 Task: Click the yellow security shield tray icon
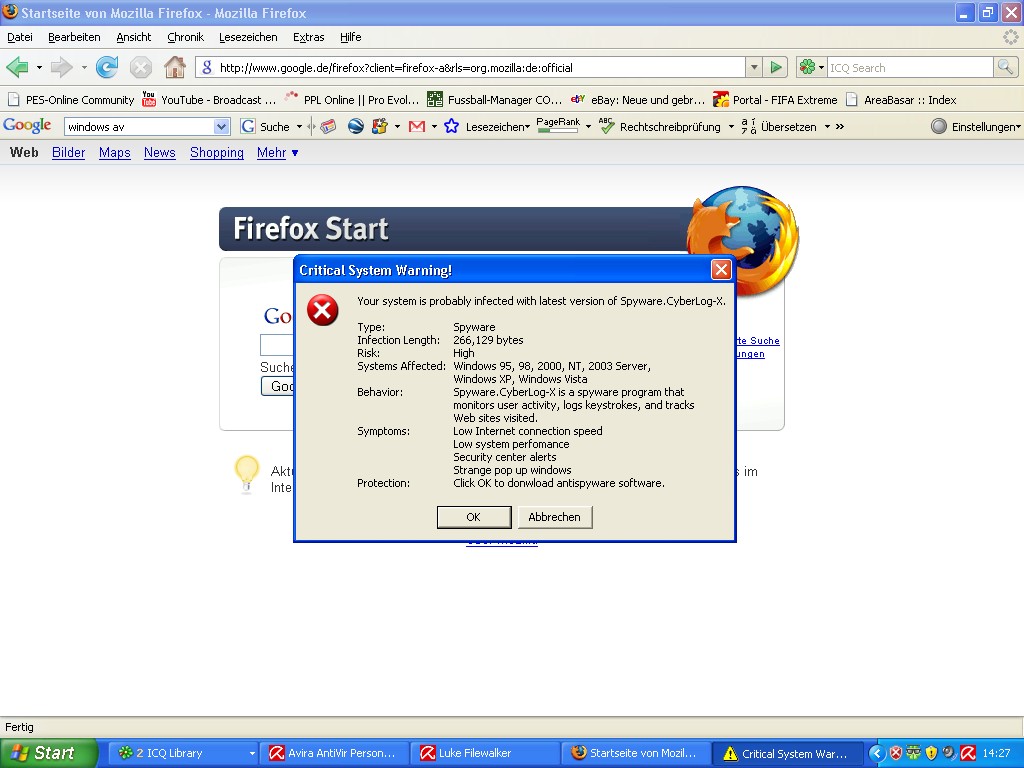tap(931, 753)
